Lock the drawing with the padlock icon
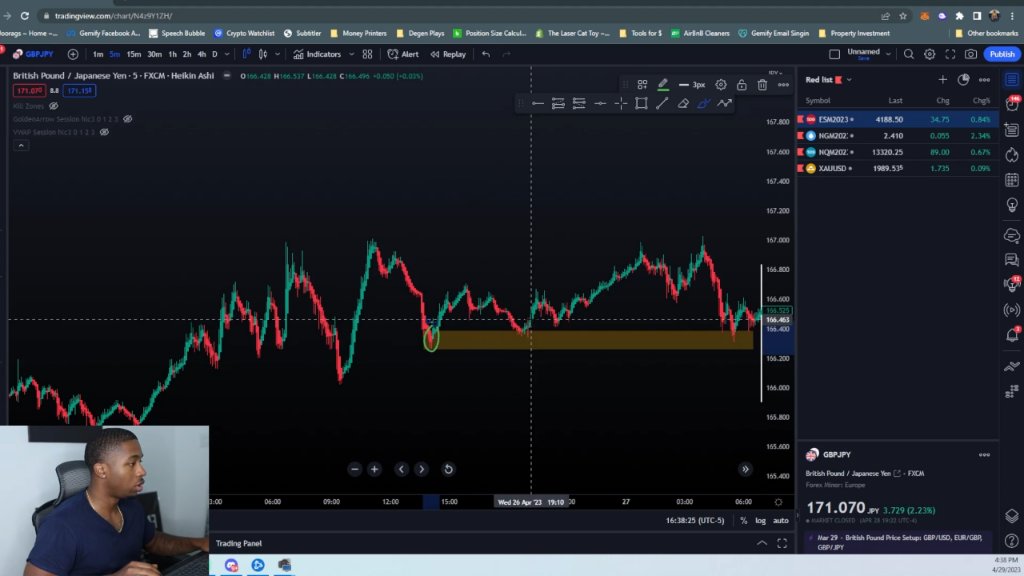The image size is (1024, 576). 742,85
